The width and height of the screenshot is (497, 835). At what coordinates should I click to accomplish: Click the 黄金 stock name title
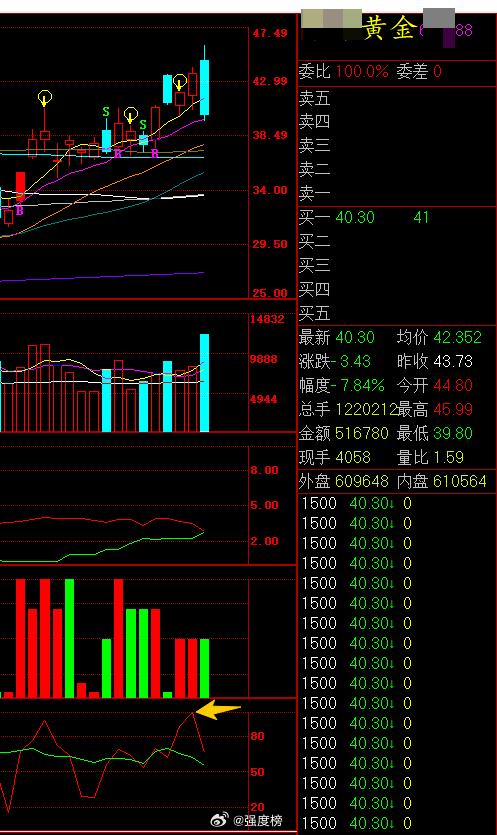[389, 28]
